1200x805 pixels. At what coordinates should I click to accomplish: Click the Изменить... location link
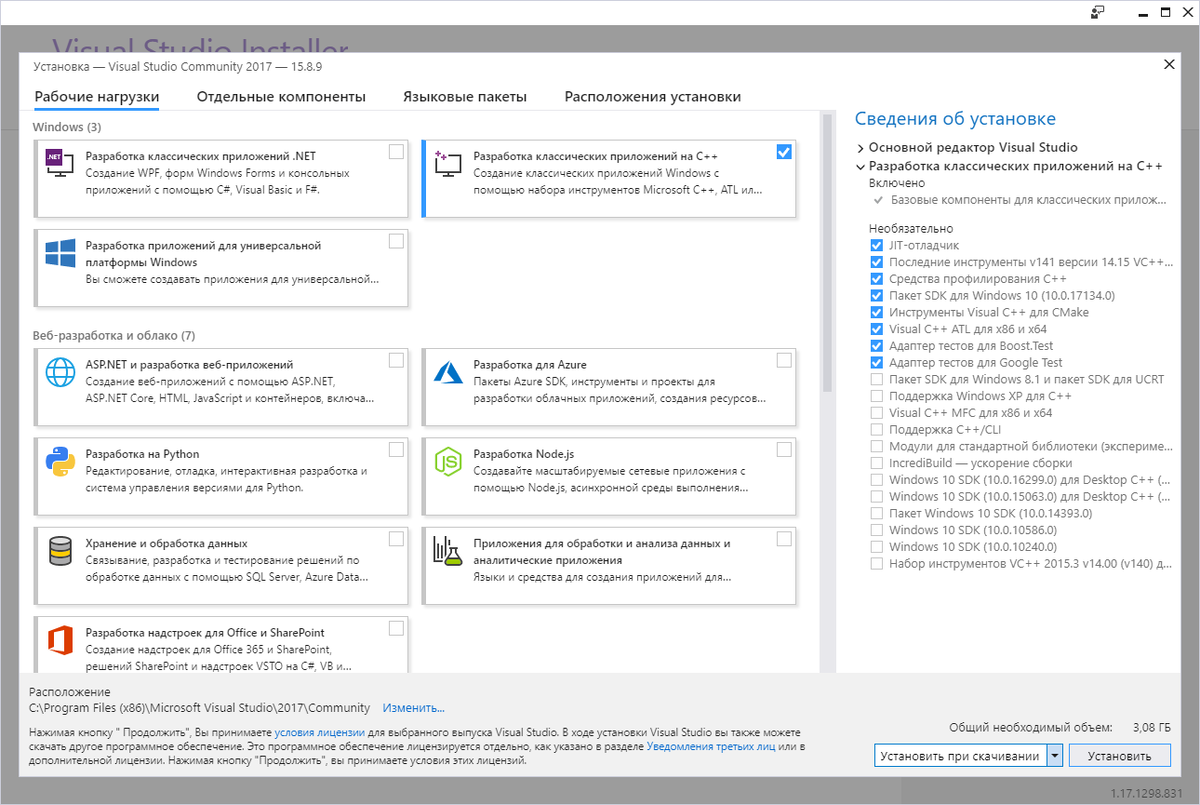tap(413, 708)
